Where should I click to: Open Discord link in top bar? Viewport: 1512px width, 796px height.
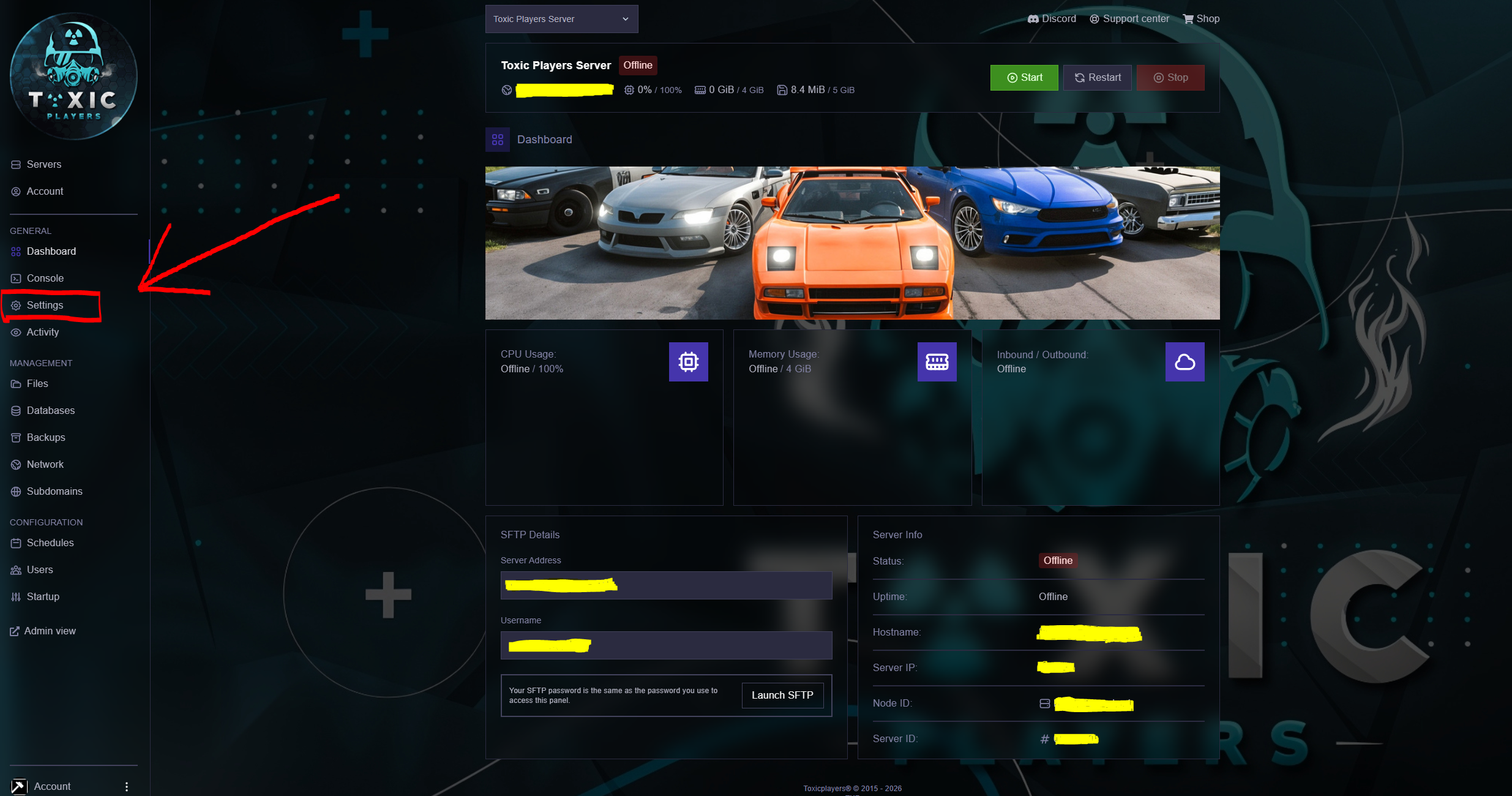click(x=1052, y=19)
